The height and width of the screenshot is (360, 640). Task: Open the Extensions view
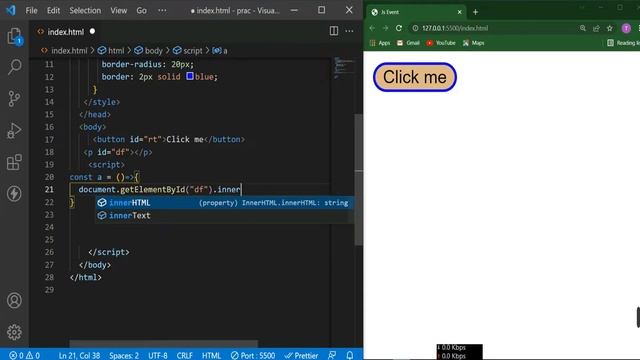pyautogui.click(x=14, y=162)
